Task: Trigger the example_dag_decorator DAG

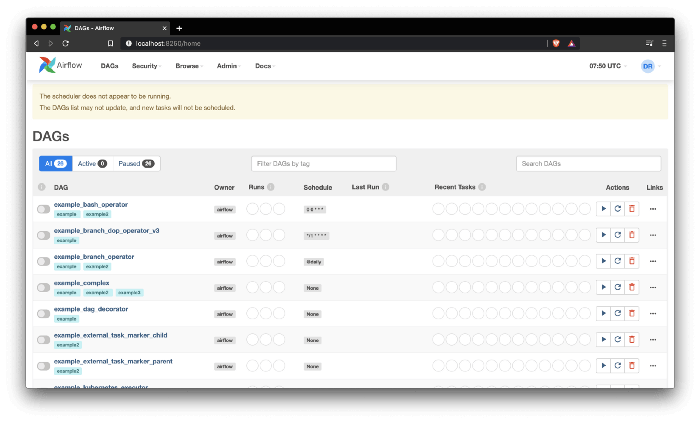Action: coord(603,313)
